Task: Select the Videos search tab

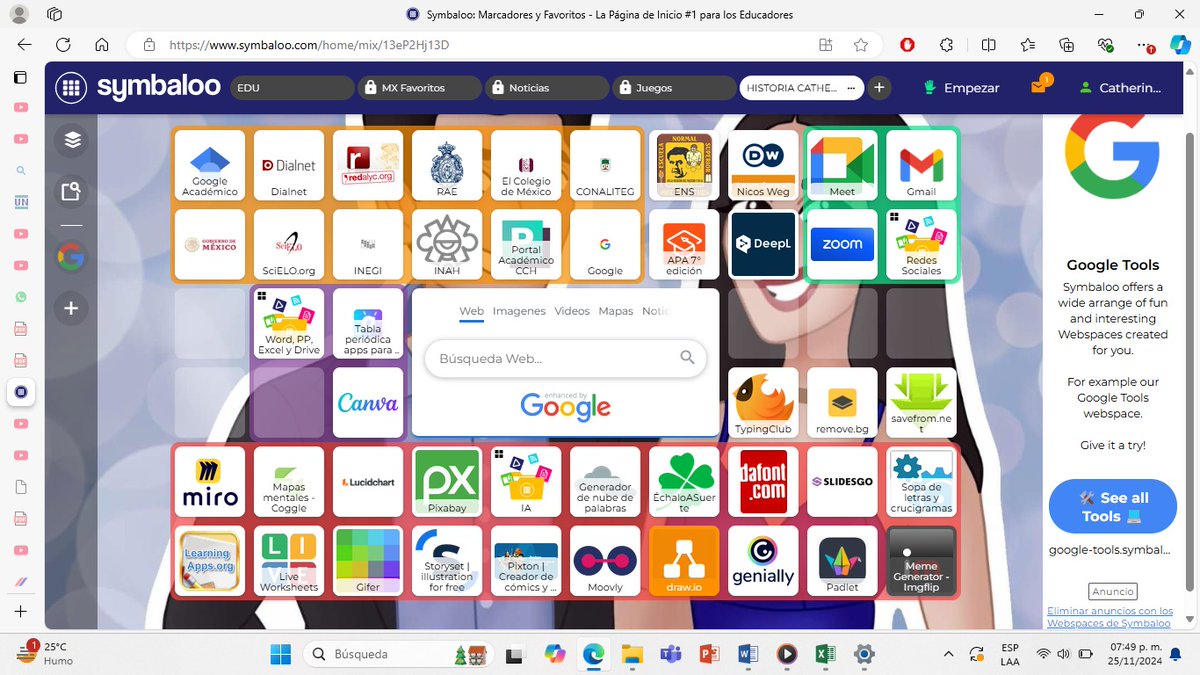Action: 572,311
